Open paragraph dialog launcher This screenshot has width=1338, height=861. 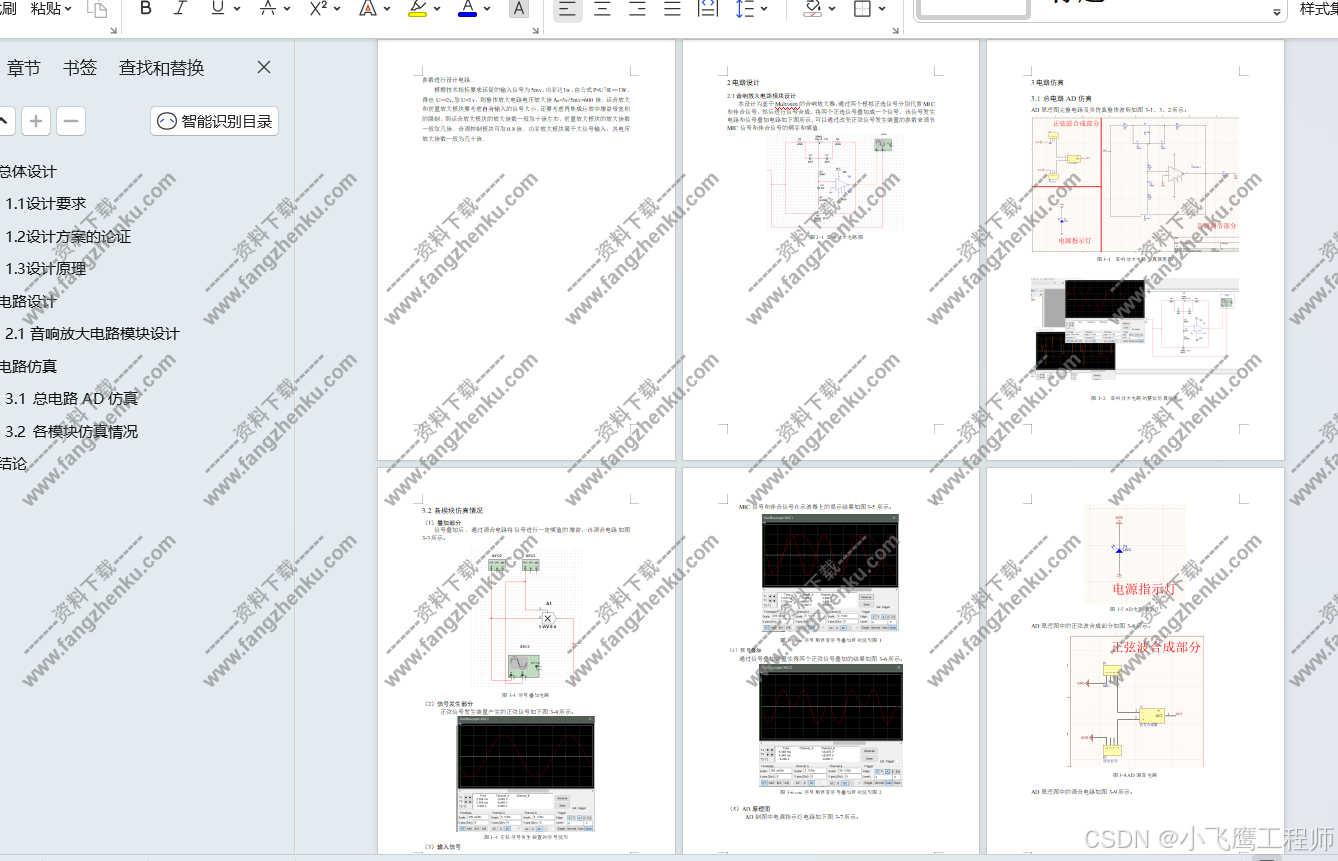coord(896,30)
